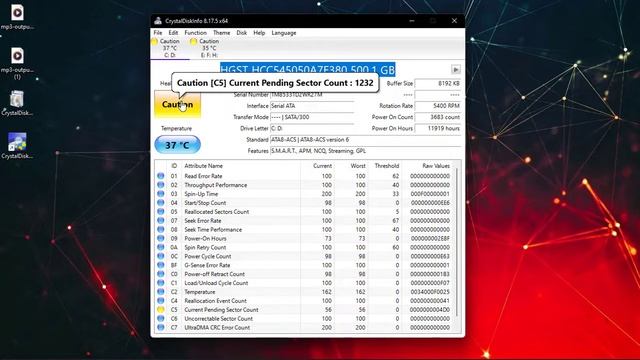Viewport: 640px width, 360px height.
Task: Click the Drive Letter C: D: field
Action: [312, 128]
